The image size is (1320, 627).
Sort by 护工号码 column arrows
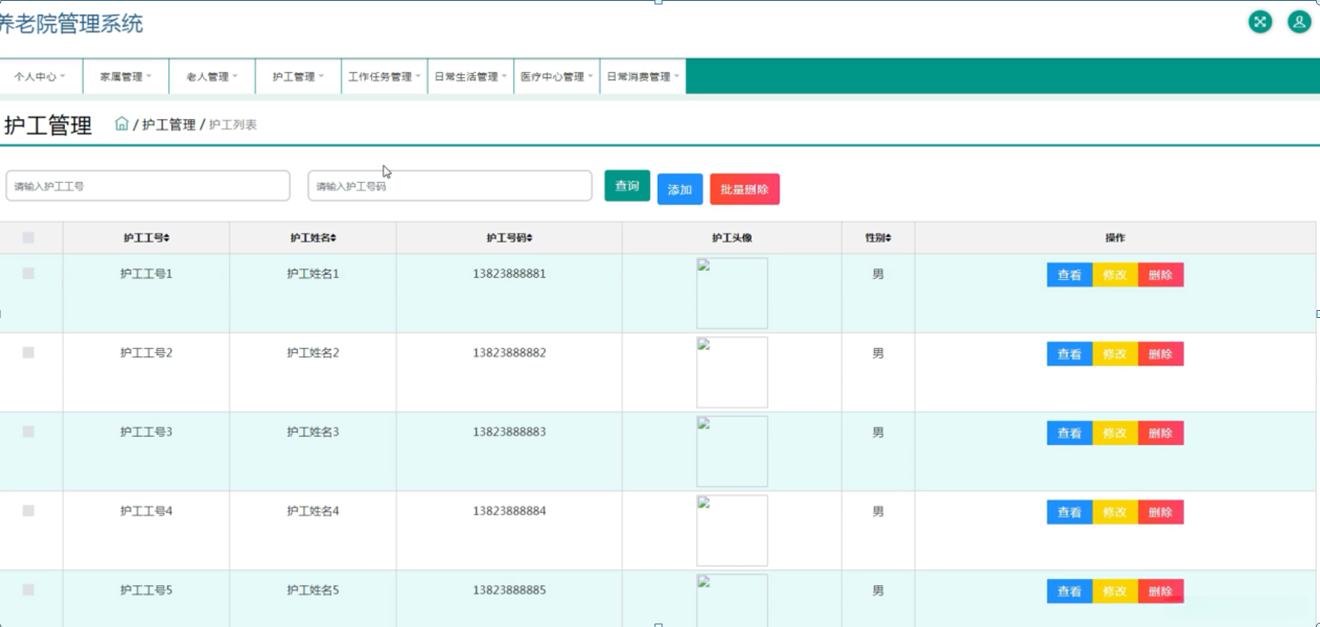click(530, 238)
